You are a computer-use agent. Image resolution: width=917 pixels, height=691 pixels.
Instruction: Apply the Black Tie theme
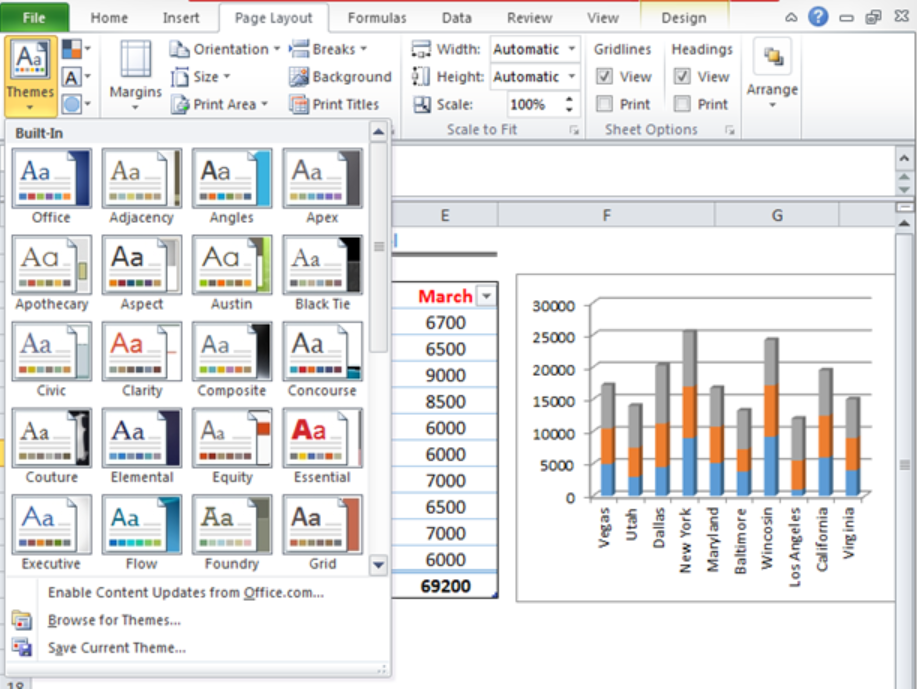[322, 273]
